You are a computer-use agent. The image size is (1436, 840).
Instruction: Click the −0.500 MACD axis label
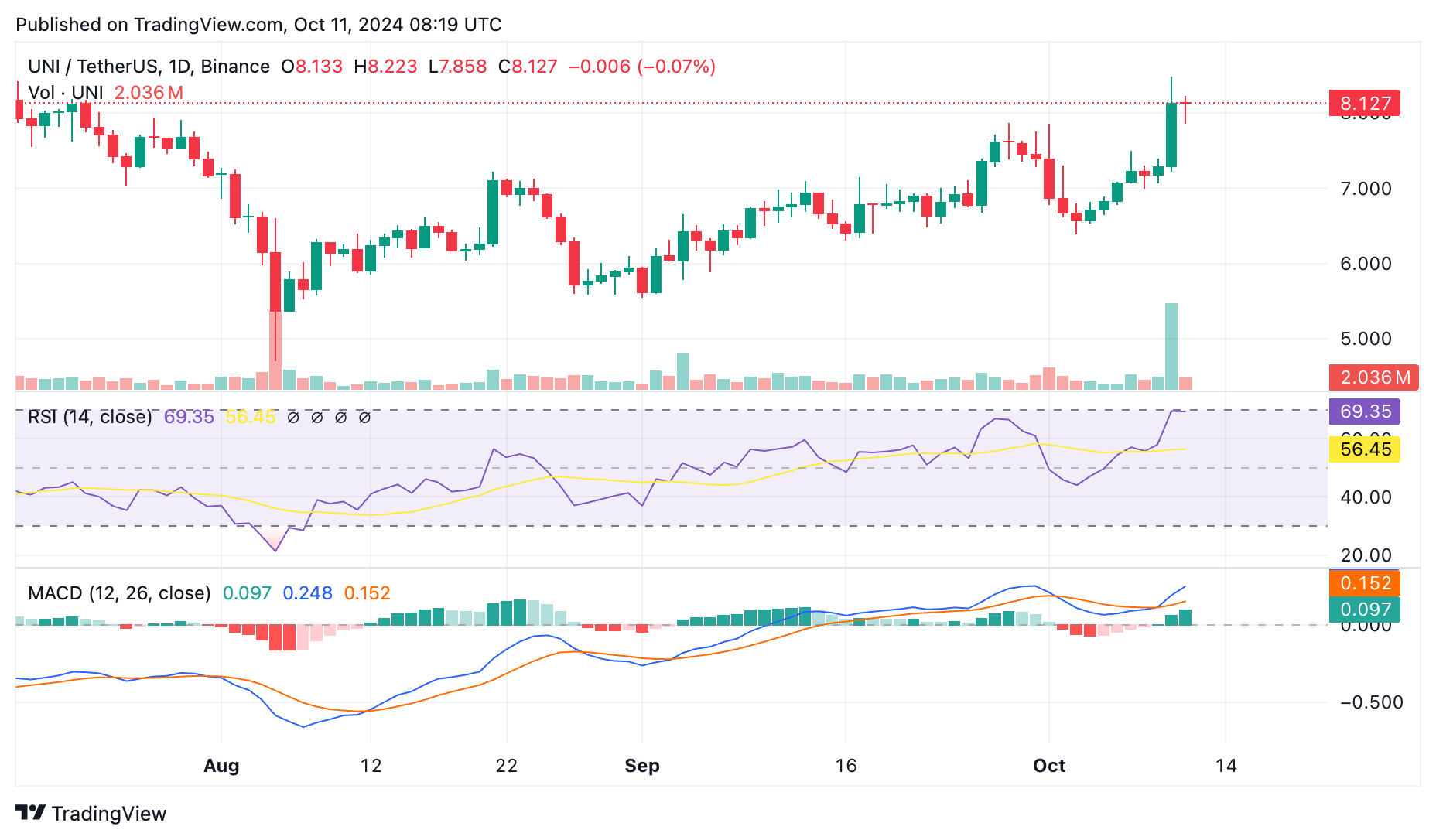(x=1371, y=702)
